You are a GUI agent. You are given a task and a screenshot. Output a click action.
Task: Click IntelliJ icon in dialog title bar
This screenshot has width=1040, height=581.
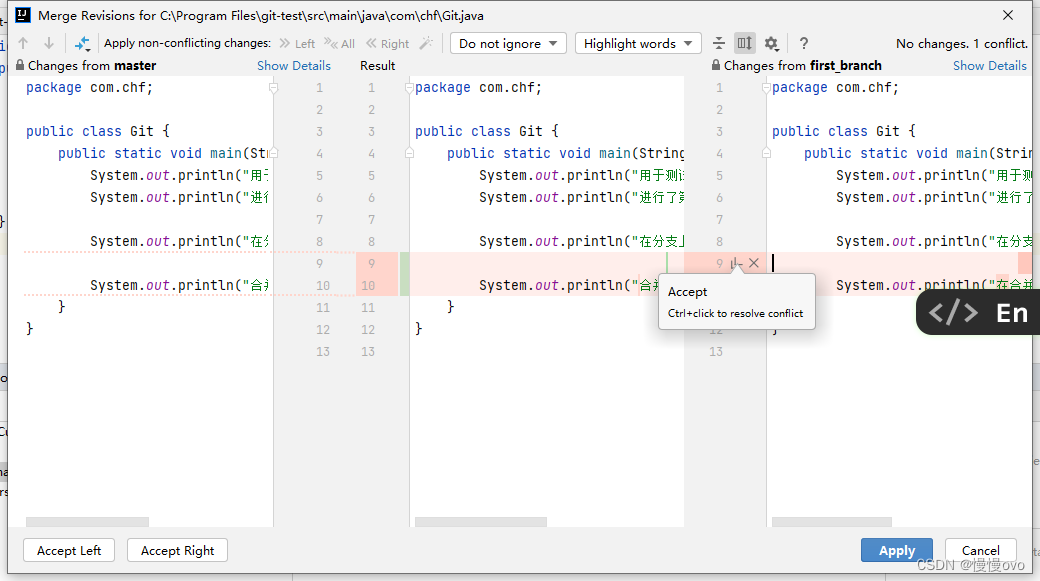[x=23, y=15]
